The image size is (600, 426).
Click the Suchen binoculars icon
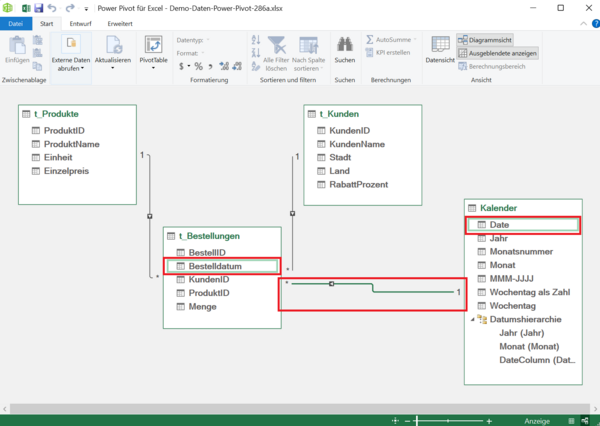click(345, 45)
